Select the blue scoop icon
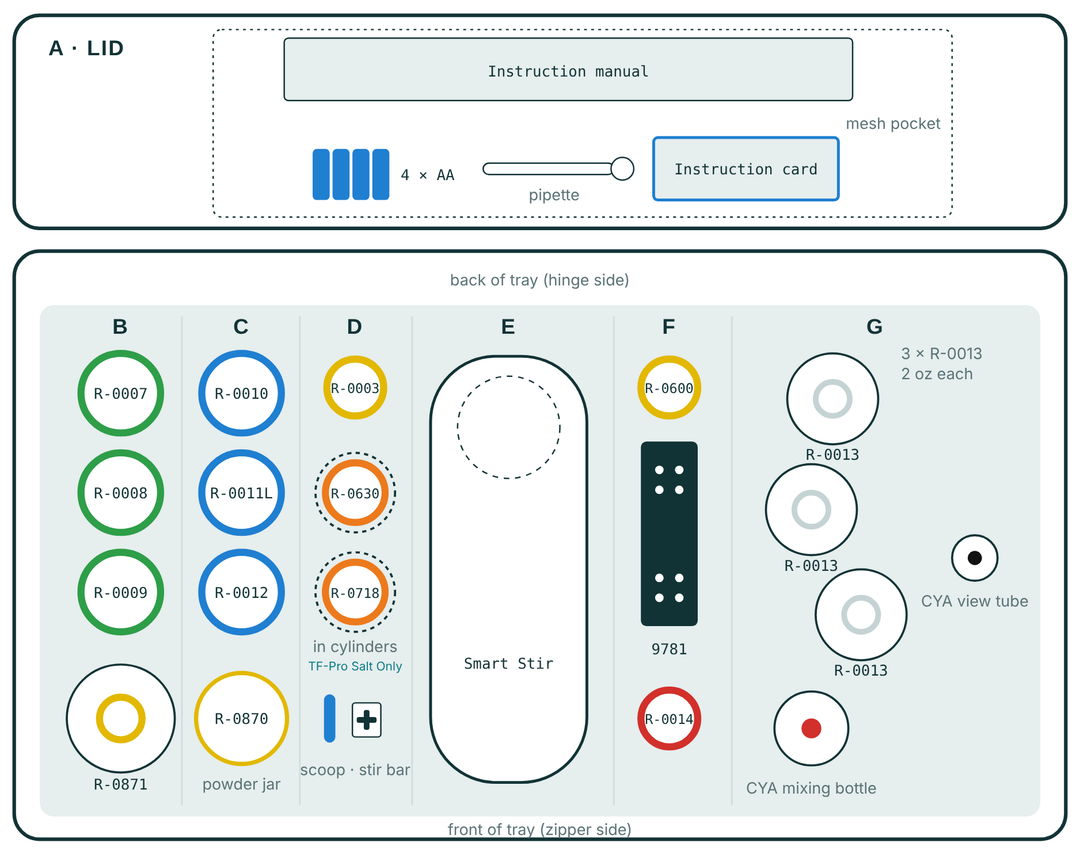 point(329,718)
